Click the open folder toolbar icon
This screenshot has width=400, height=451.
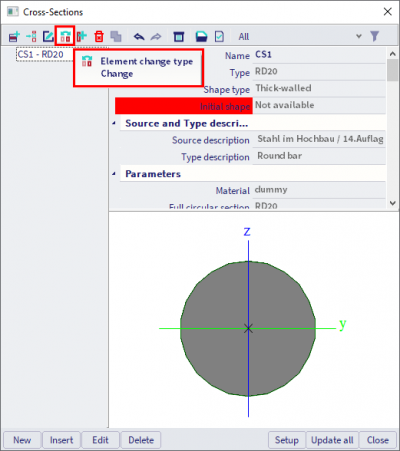[x=201, y=36]
